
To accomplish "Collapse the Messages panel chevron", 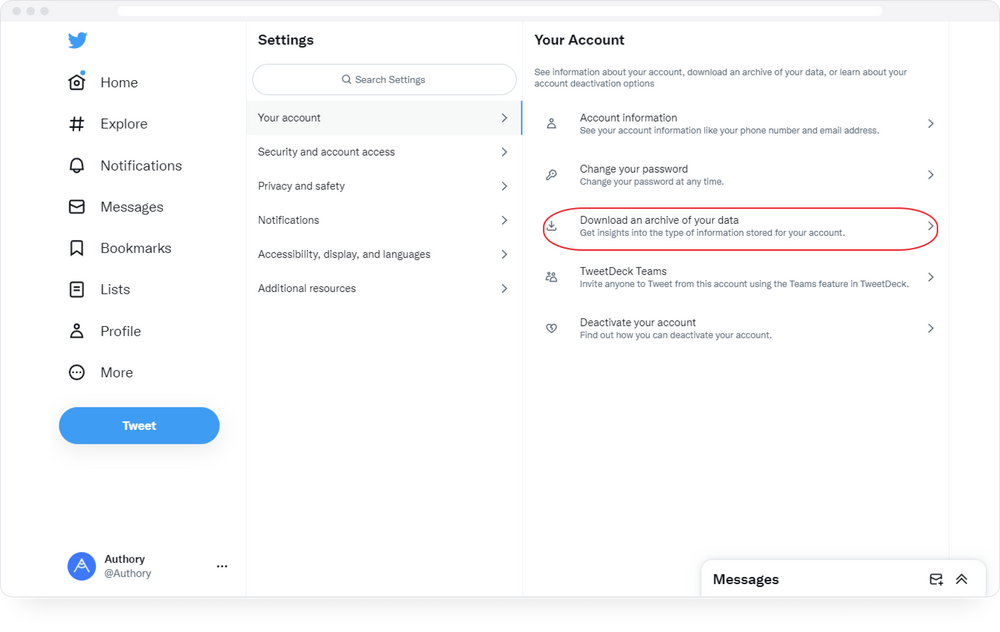I will [x=962, y=579].
